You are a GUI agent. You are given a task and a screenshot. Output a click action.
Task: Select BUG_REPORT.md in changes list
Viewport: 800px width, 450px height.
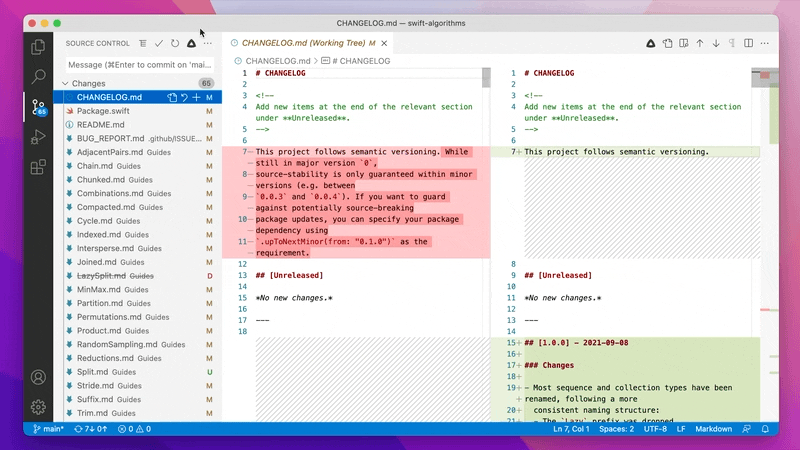[x=138, y=138]
